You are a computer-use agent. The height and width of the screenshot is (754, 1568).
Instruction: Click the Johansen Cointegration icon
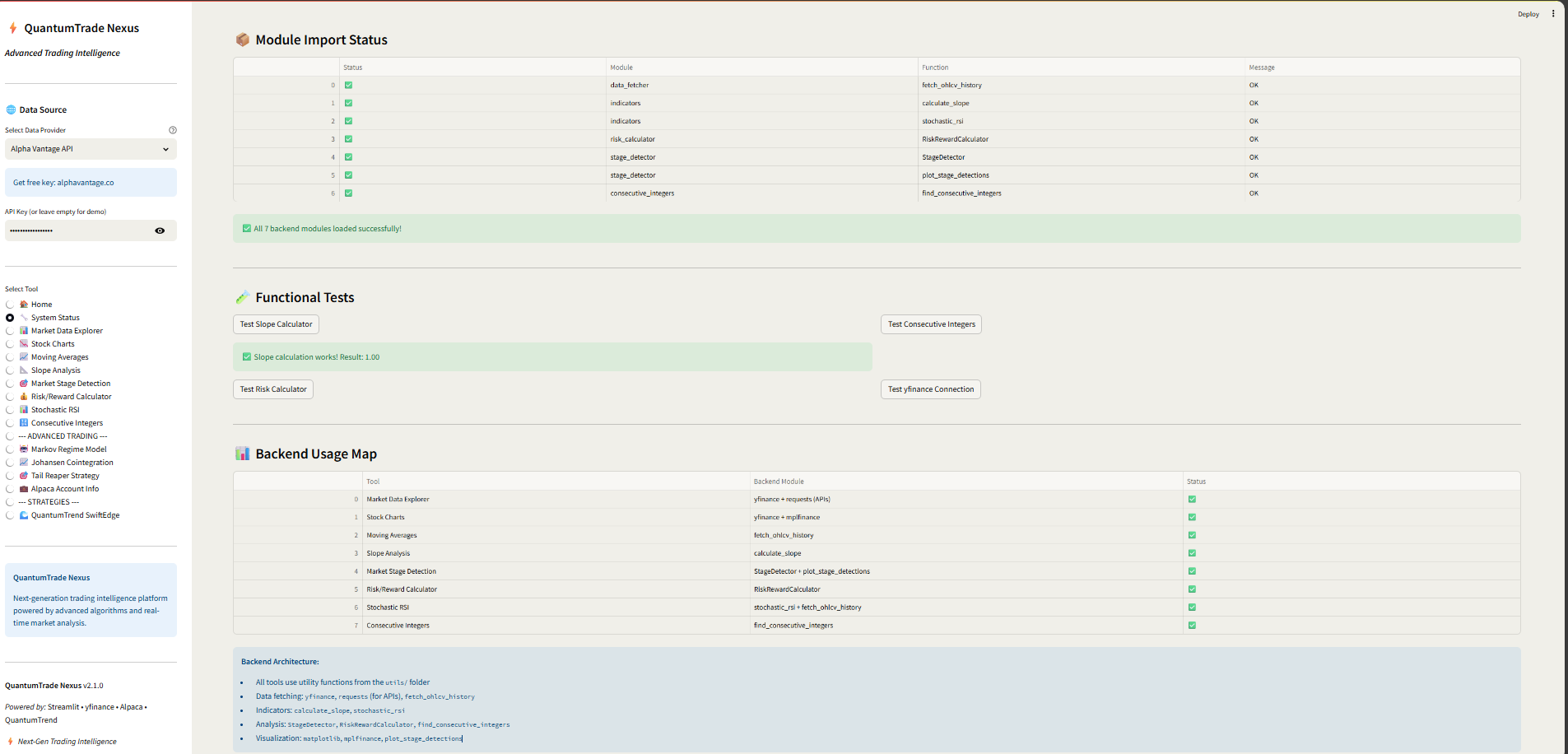(x=24, y=463)
